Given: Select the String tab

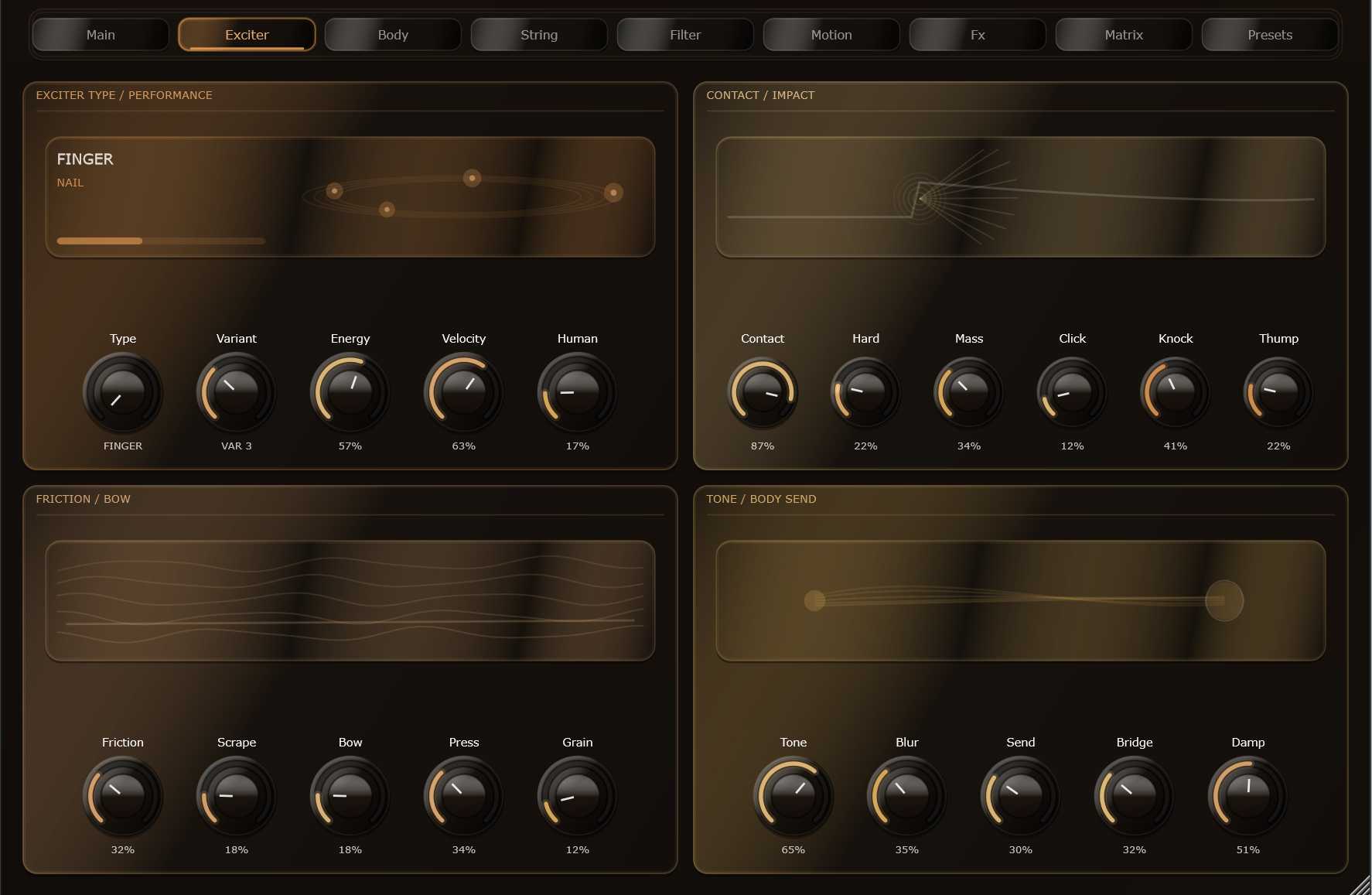Looking at the screenshot, I should [x=539, y=35].
